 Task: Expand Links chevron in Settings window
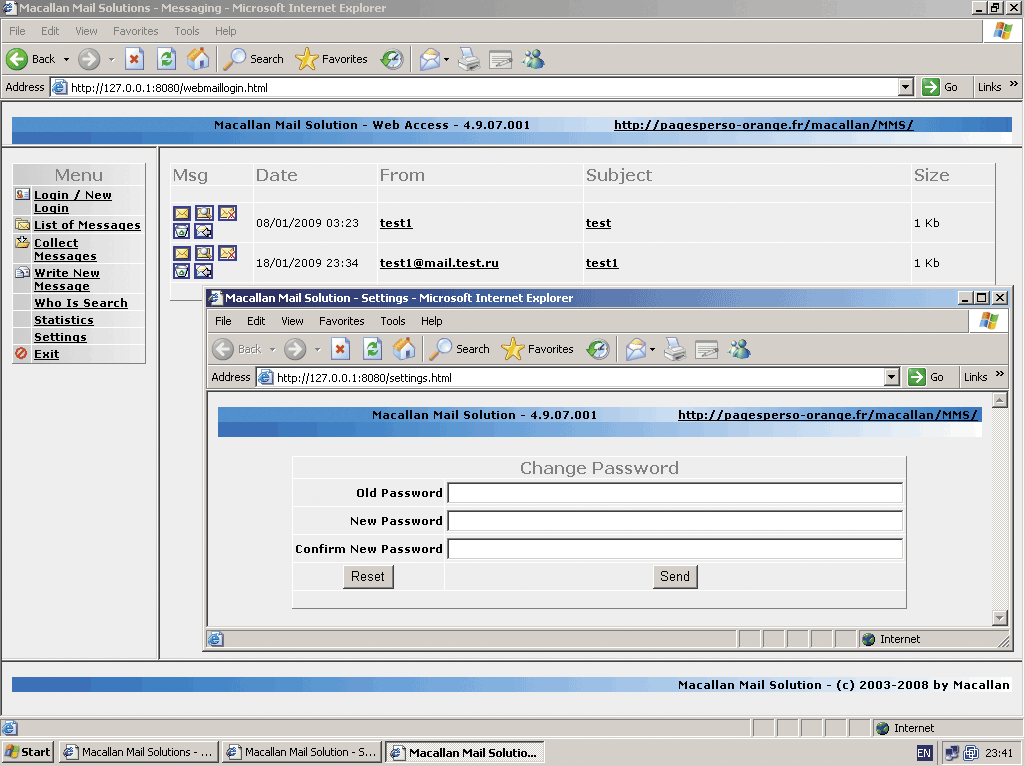[1000, 375]
